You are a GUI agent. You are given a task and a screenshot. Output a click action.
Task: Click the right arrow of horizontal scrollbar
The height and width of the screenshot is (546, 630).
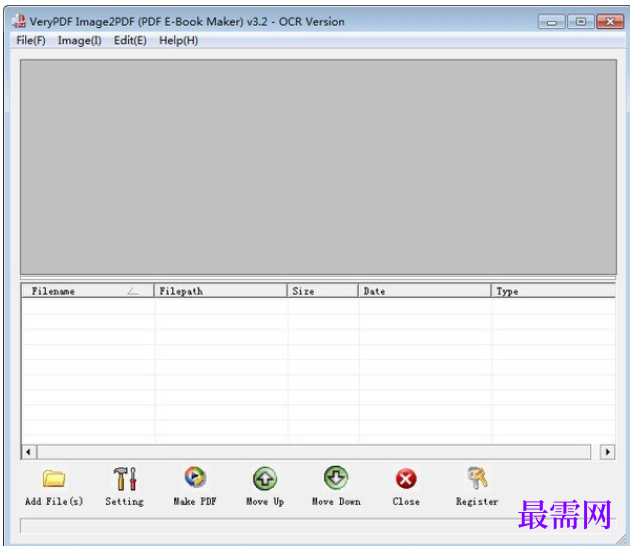tap(608, 452)
